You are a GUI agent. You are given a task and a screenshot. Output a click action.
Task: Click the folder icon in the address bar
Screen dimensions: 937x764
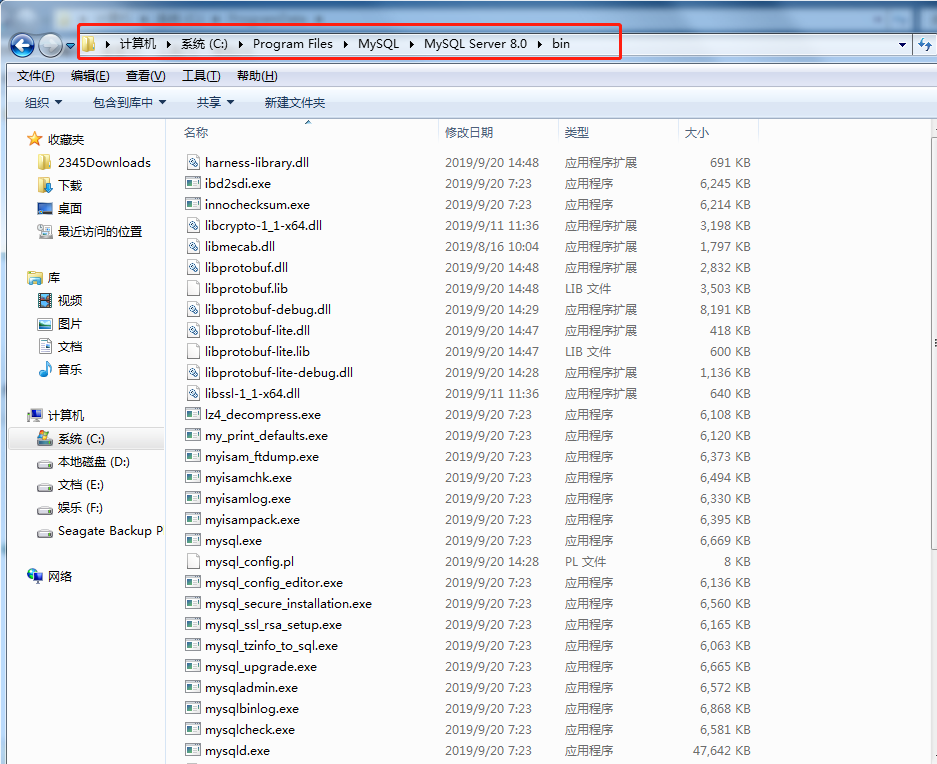coord(88,44)
